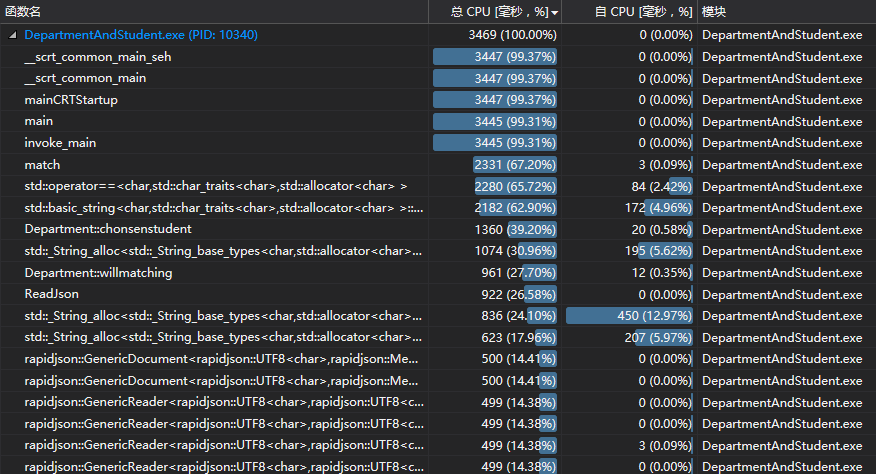Click module cell in the match row
This screenshot has height=474, width=876.
coord(787,165)
